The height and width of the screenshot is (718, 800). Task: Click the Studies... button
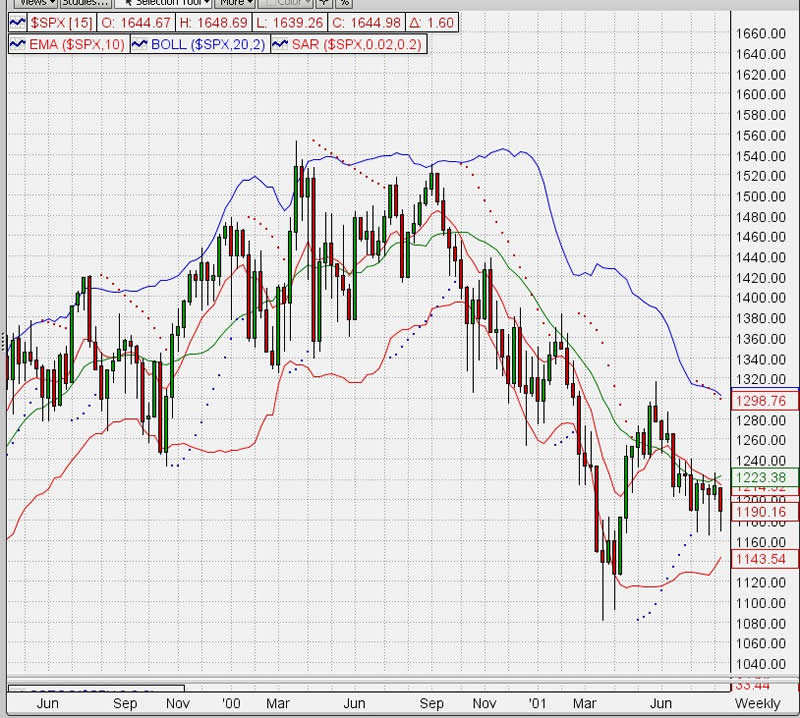pos(84,3)
